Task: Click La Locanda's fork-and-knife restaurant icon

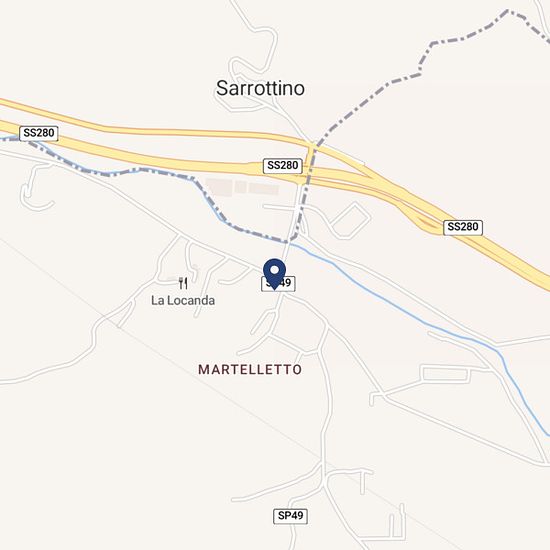Action: (x=183, y=283)
